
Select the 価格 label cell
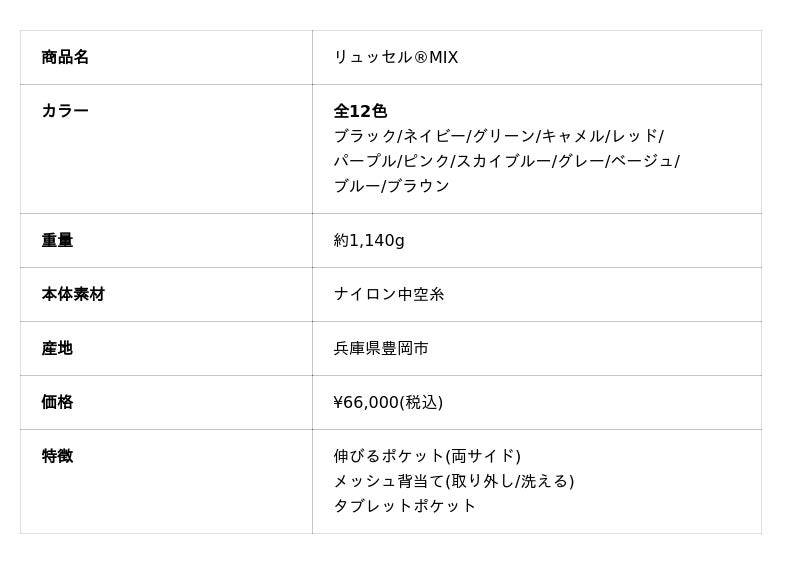(x=57, y=402)
